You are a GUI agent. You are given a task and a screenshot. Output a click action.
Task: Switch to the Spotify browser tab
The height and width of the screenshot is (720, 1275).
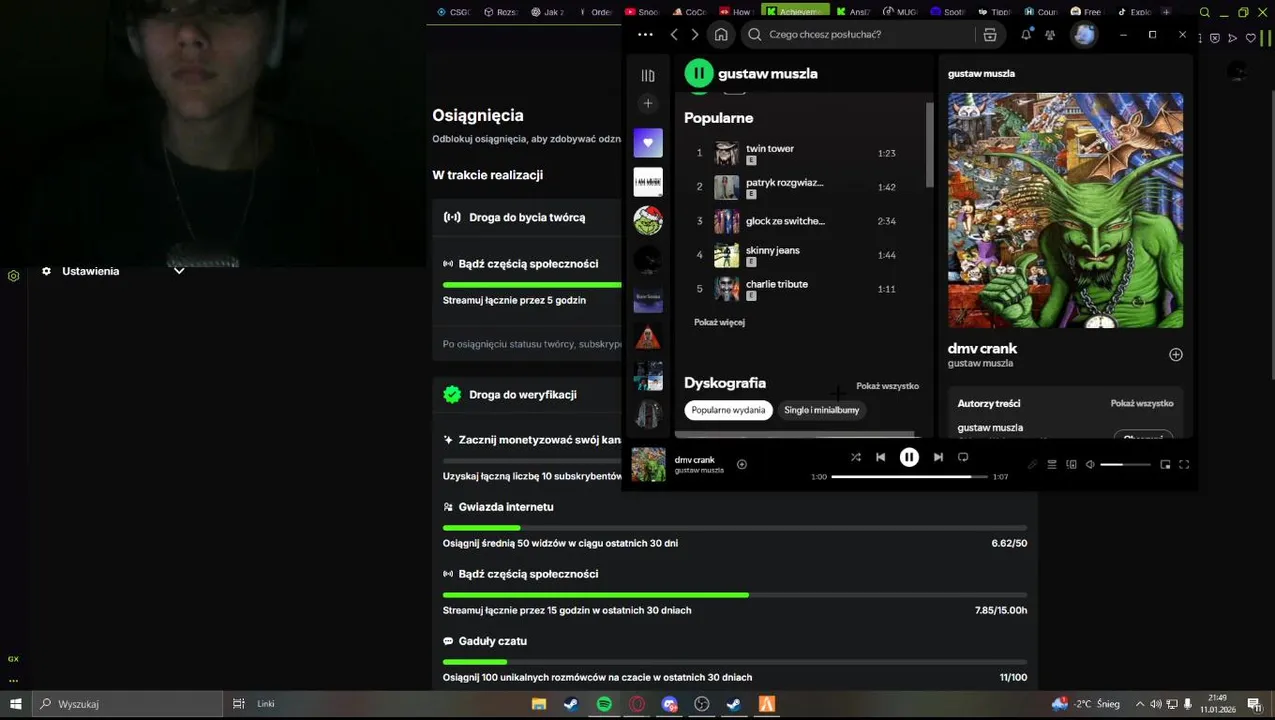[x=947, y=12]
